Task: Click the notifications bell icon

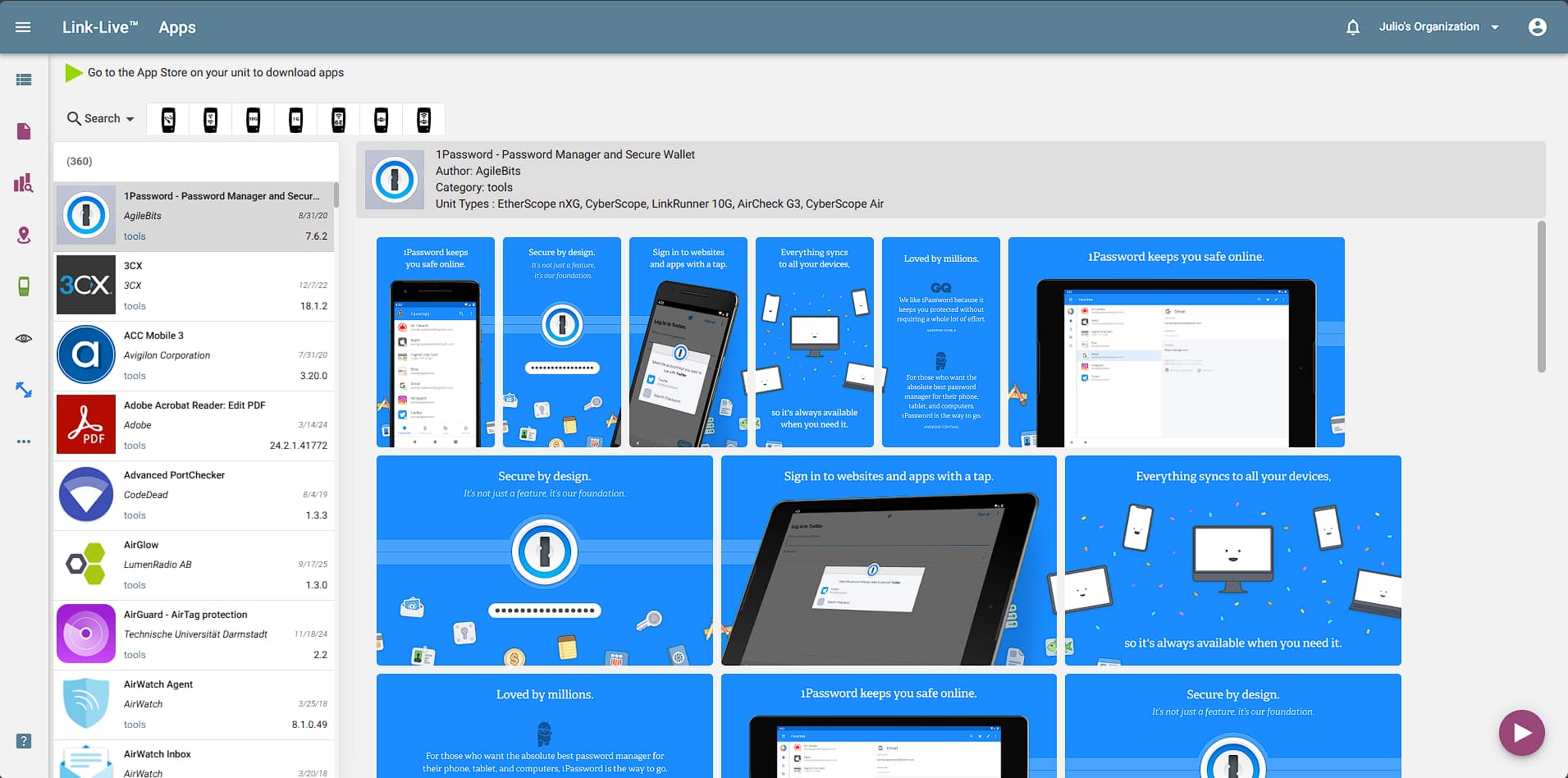Action: 1351,26
